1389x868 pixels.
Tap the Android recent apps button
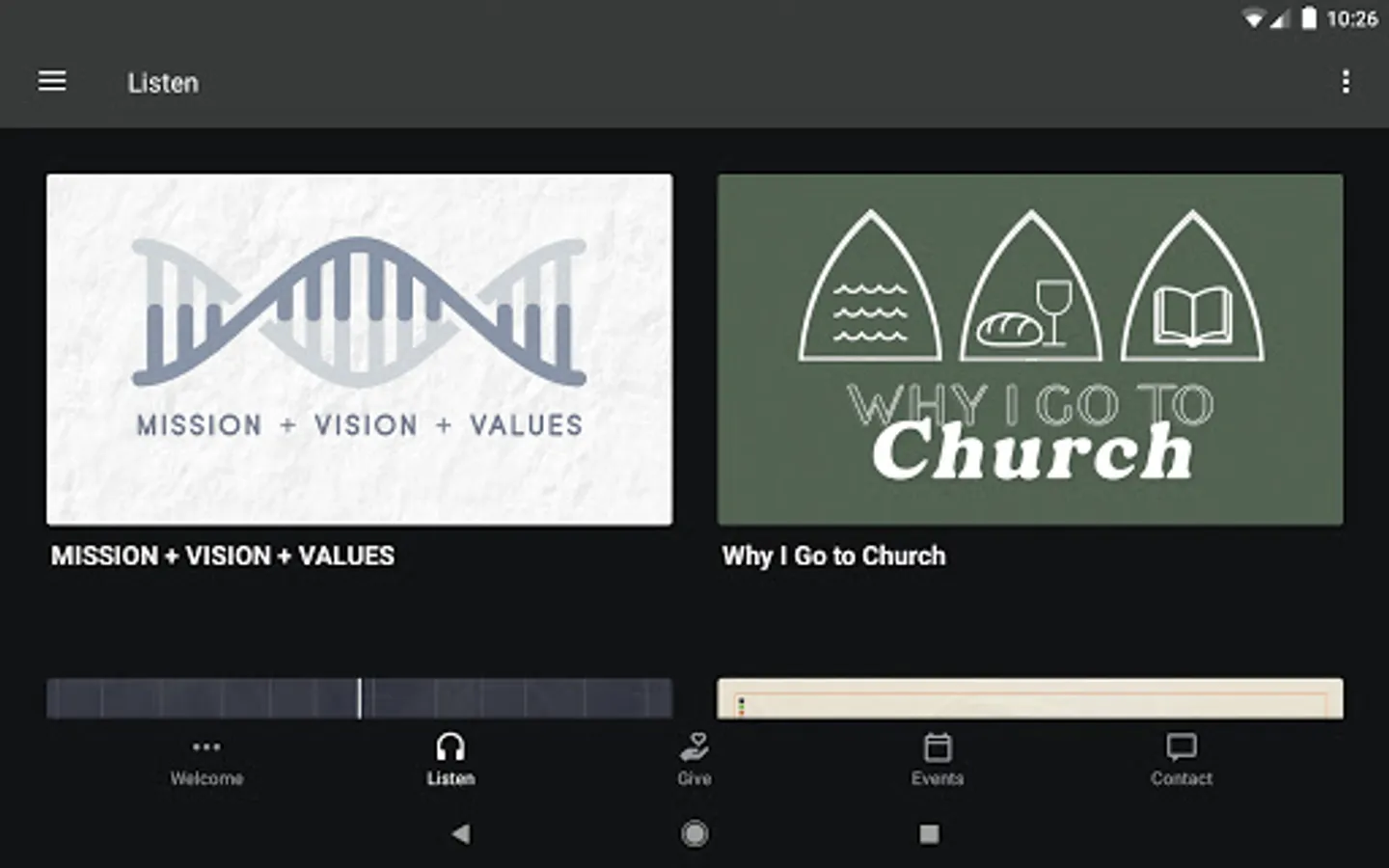click(x=929, y=833)
